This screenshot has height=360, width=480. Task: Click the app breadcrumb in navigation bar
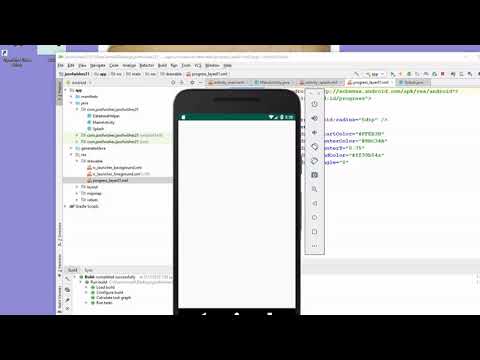[101, 74]
